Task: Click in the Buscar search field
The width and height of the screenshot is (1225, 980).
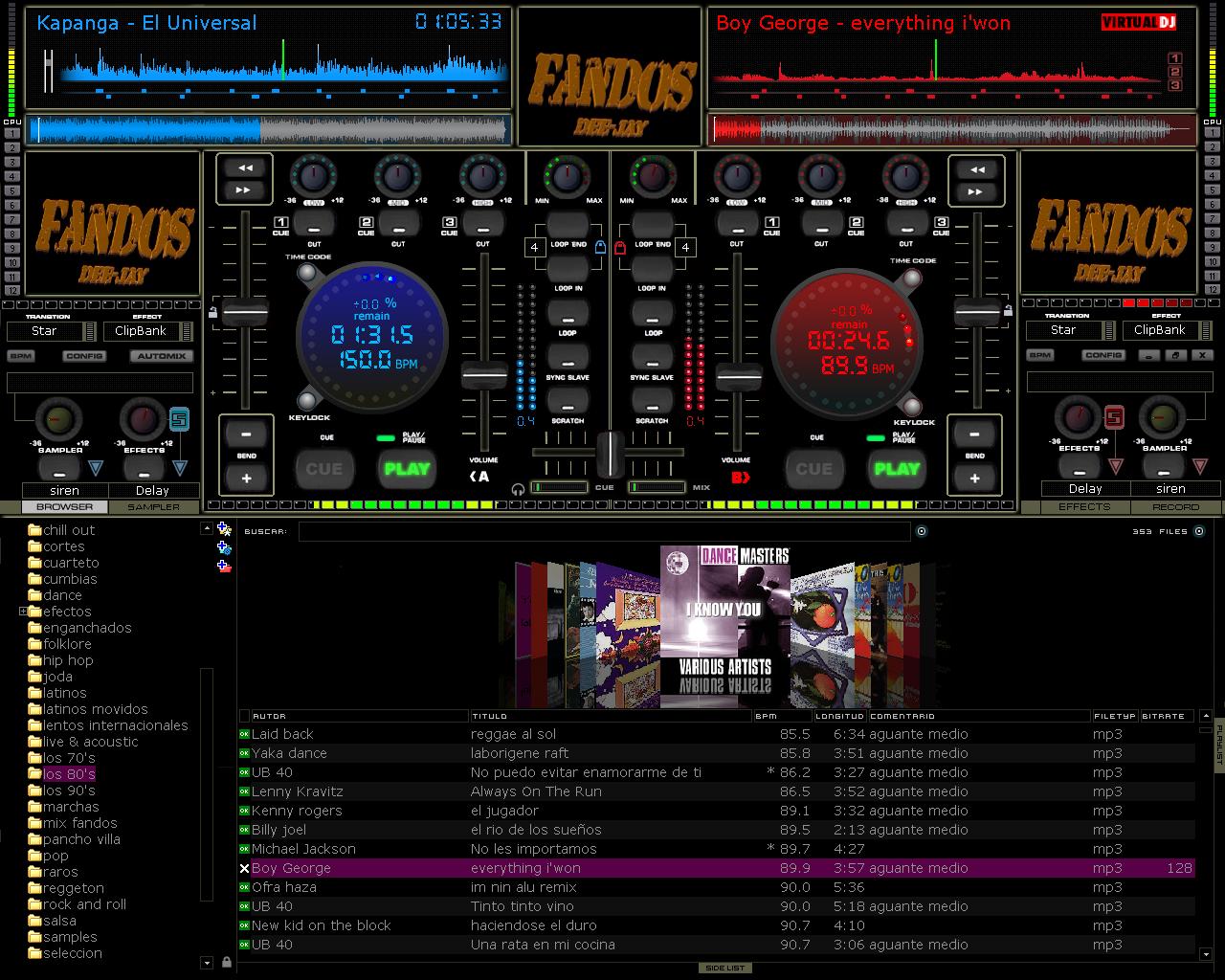Action: tap(604, 531)
